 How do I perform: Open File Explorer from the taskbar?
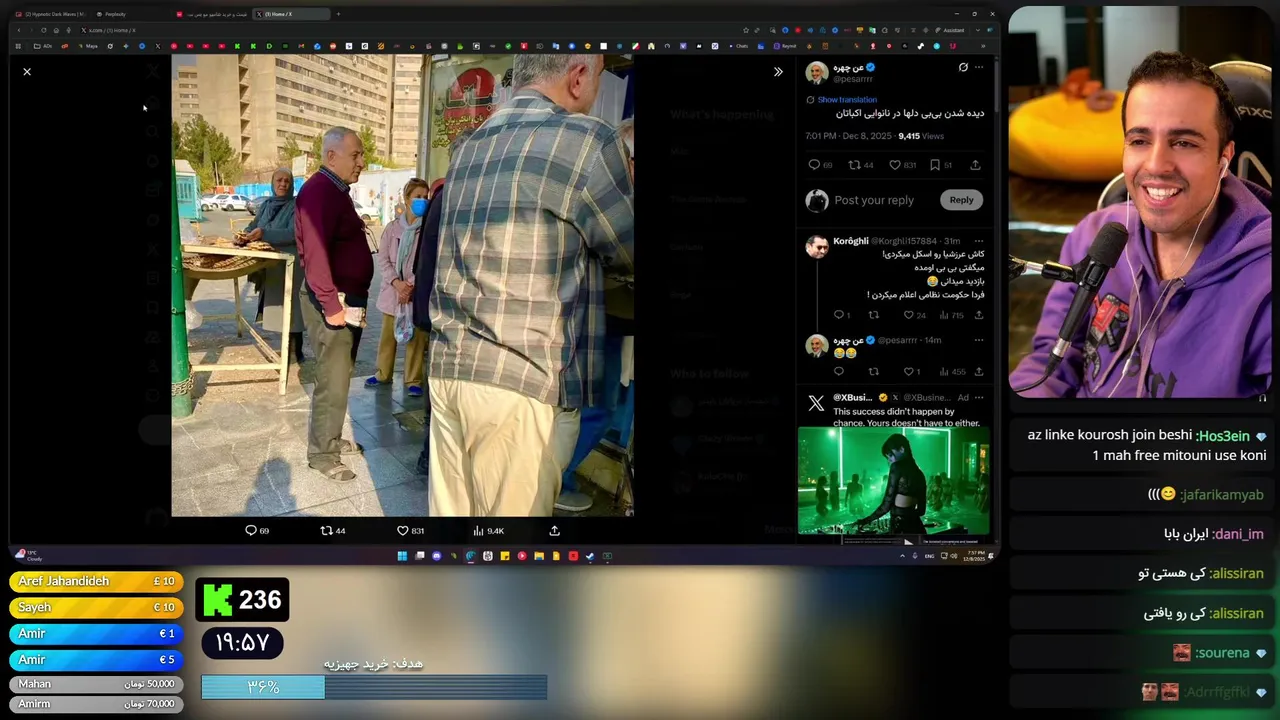tap(538, 556)
